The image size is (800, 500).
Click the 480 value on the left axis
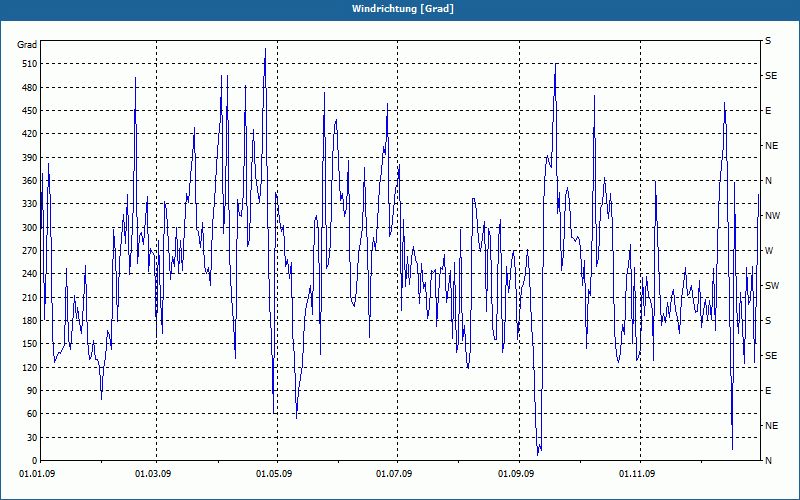point(30,87)
